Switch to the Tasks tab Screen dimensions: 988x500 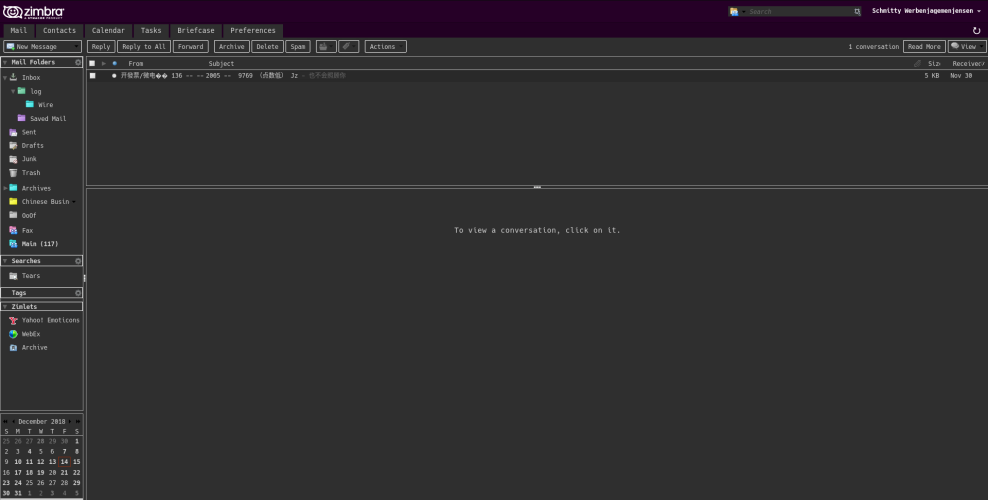(151, 30)
